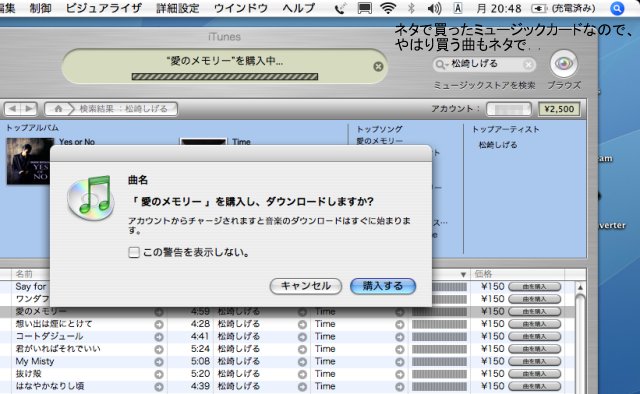Click the Browse eye icon
The height and width of the screenshot is (394, 640).
point(564,64)
